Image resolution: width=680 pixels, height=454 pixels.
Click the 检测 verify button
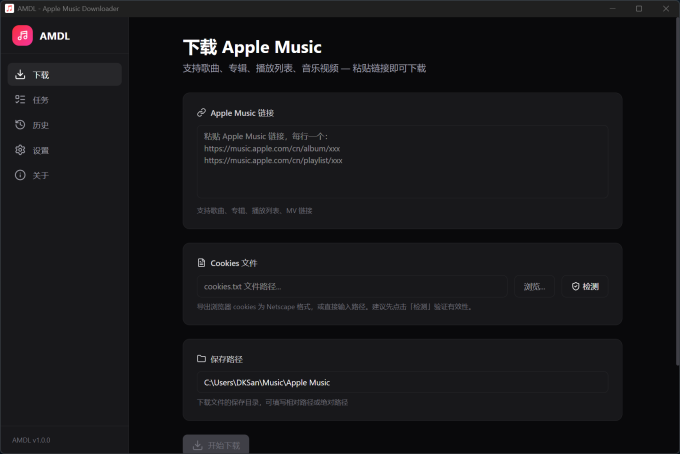tap(585, 286)
